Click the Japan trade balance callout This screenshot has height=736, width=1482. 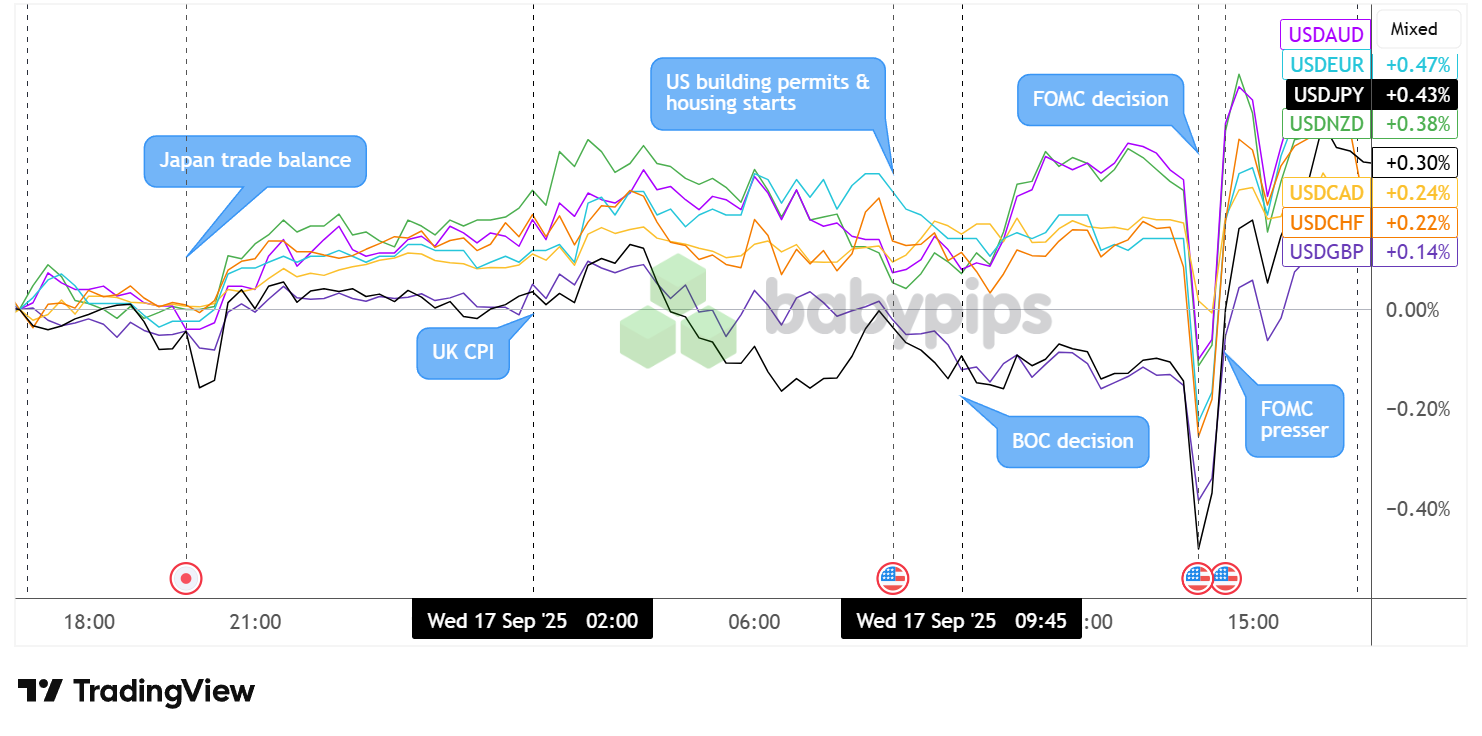(255, 160)
